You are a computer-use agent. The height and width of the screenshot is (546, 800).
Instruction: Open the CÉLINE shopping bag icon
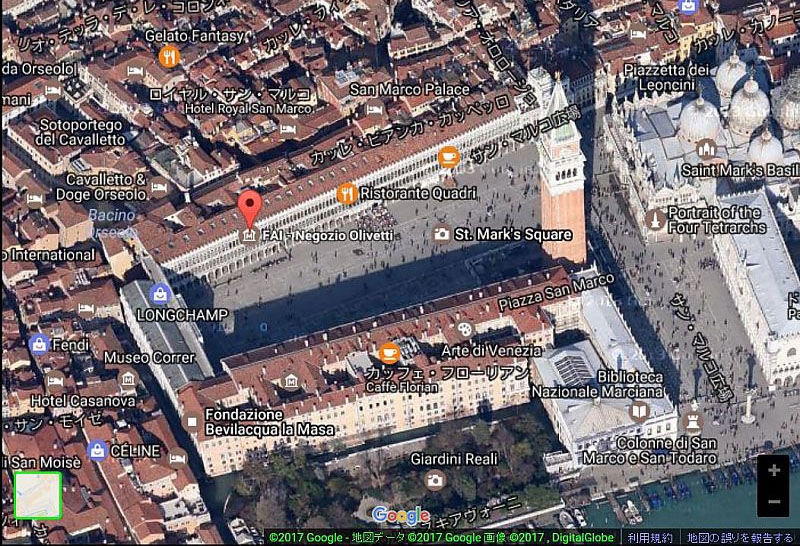coord(97,451)
